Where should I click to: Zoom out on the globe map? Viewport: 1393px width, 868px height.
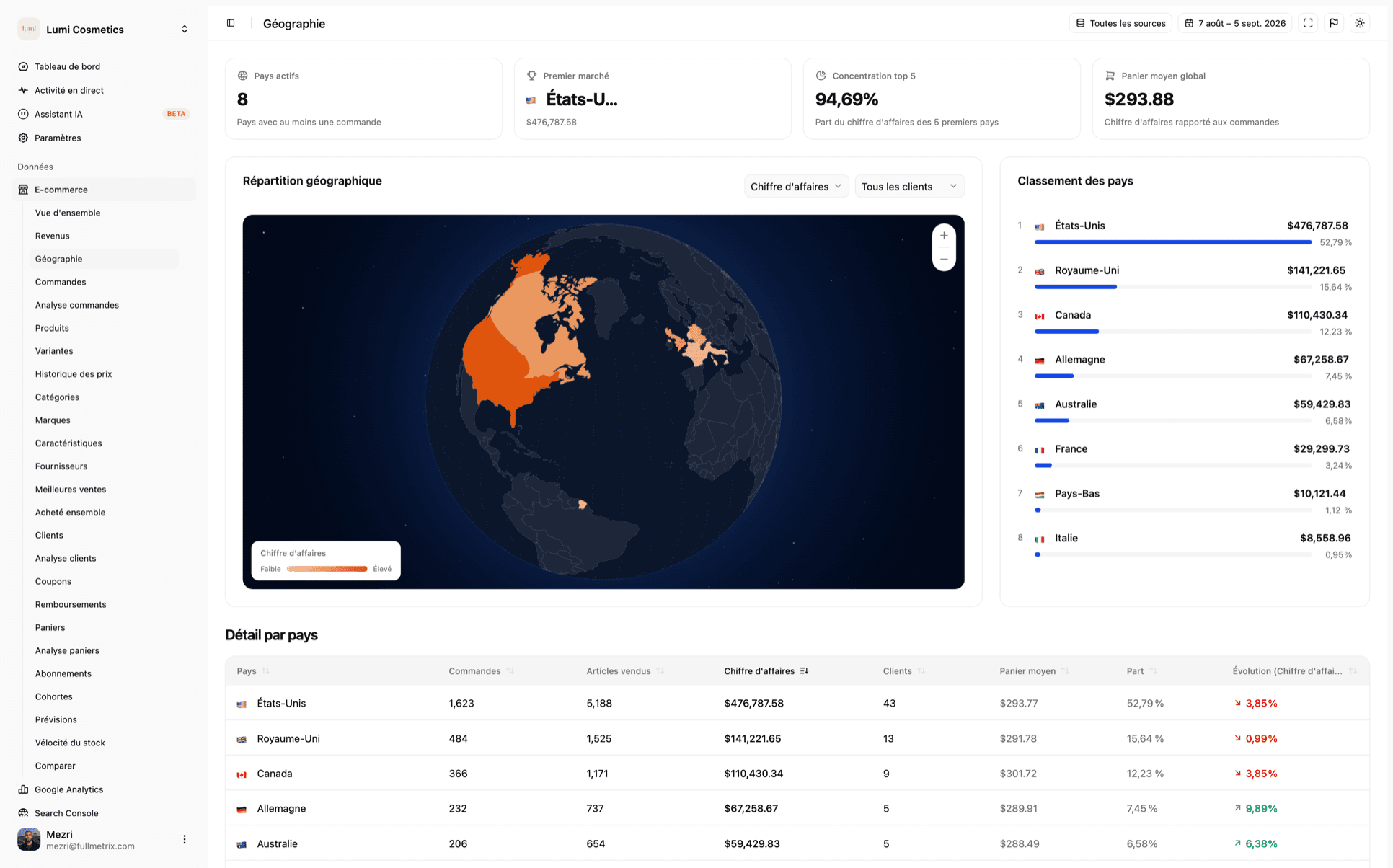(x=944, y=259)
